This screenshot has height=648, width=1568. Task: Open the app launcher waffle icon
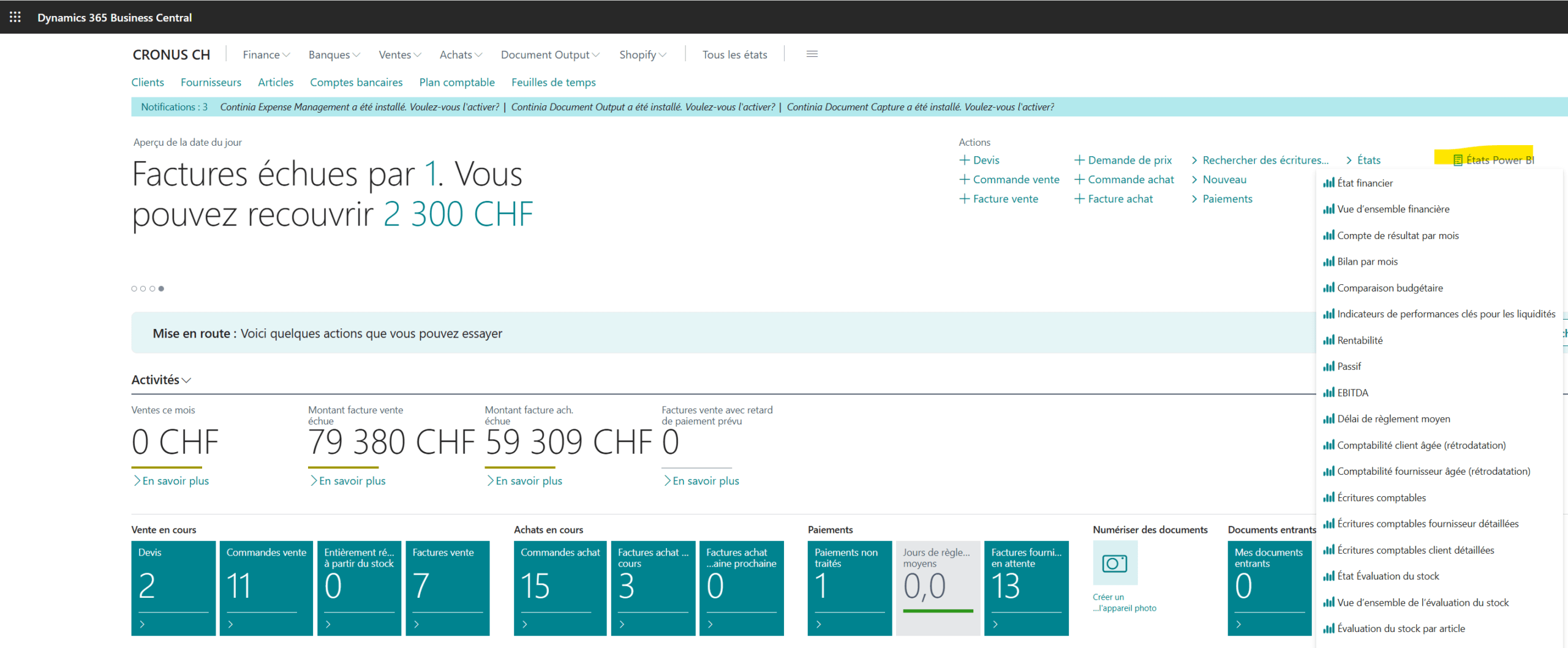tap(15, 17)
